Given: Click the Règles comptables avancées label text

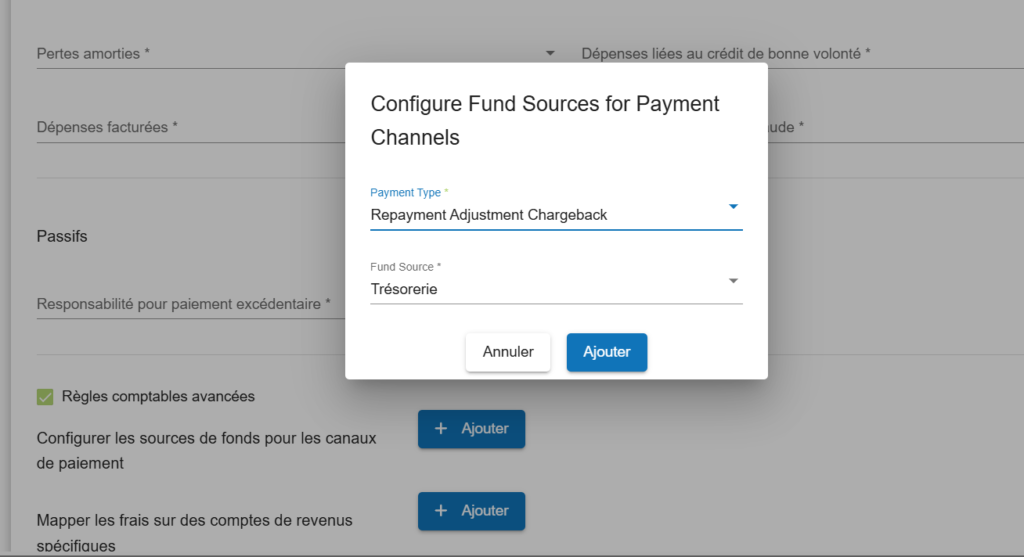Looking at the screenshot, I should 158,397.
